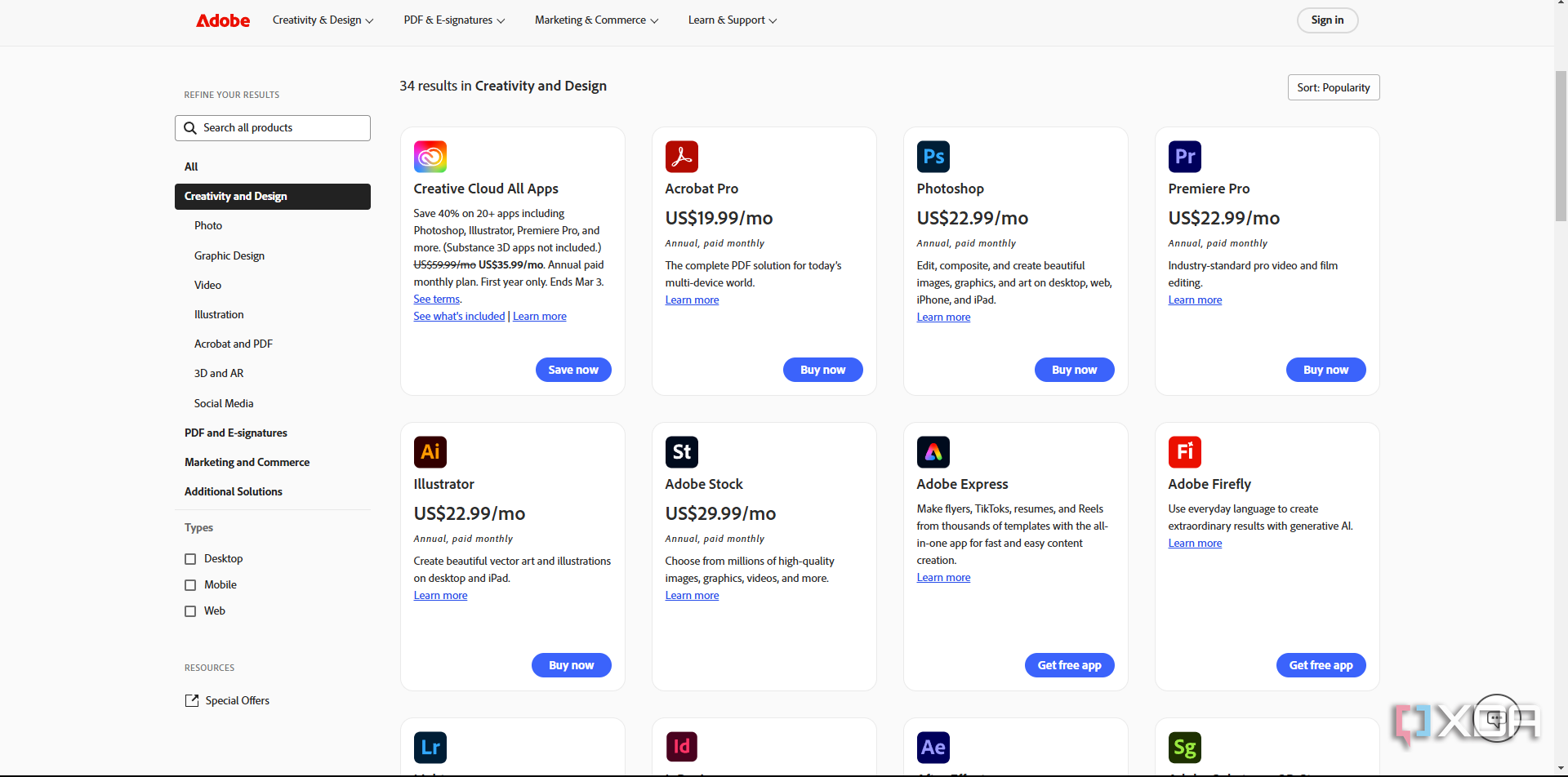1568x777 pixels.
Task: Click the Adobe Firefly app icon
Action: (x=1185, y=452)
